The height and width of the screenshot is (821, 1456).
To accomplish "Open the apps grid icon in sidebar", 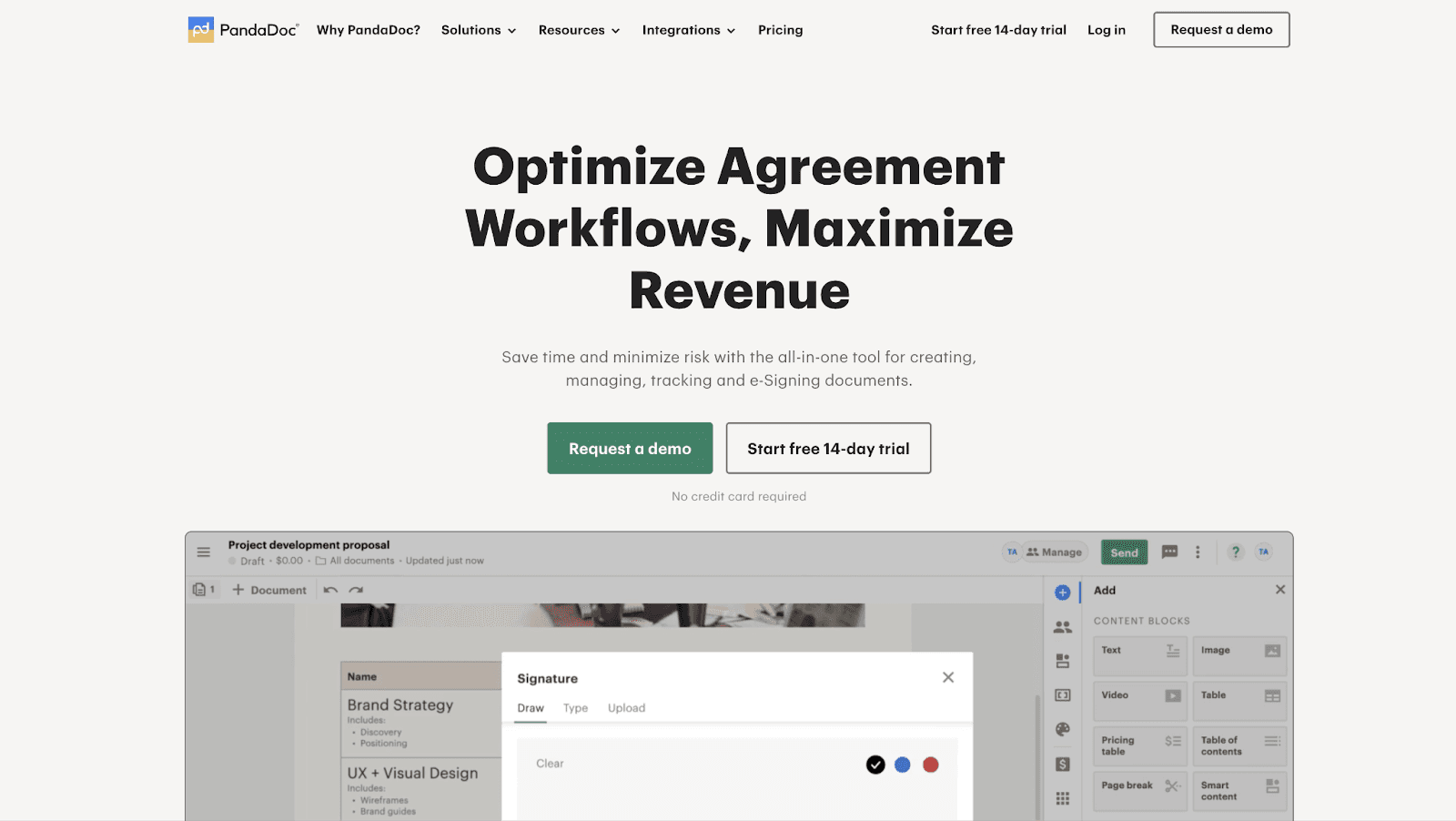I will coord(1062,798).
